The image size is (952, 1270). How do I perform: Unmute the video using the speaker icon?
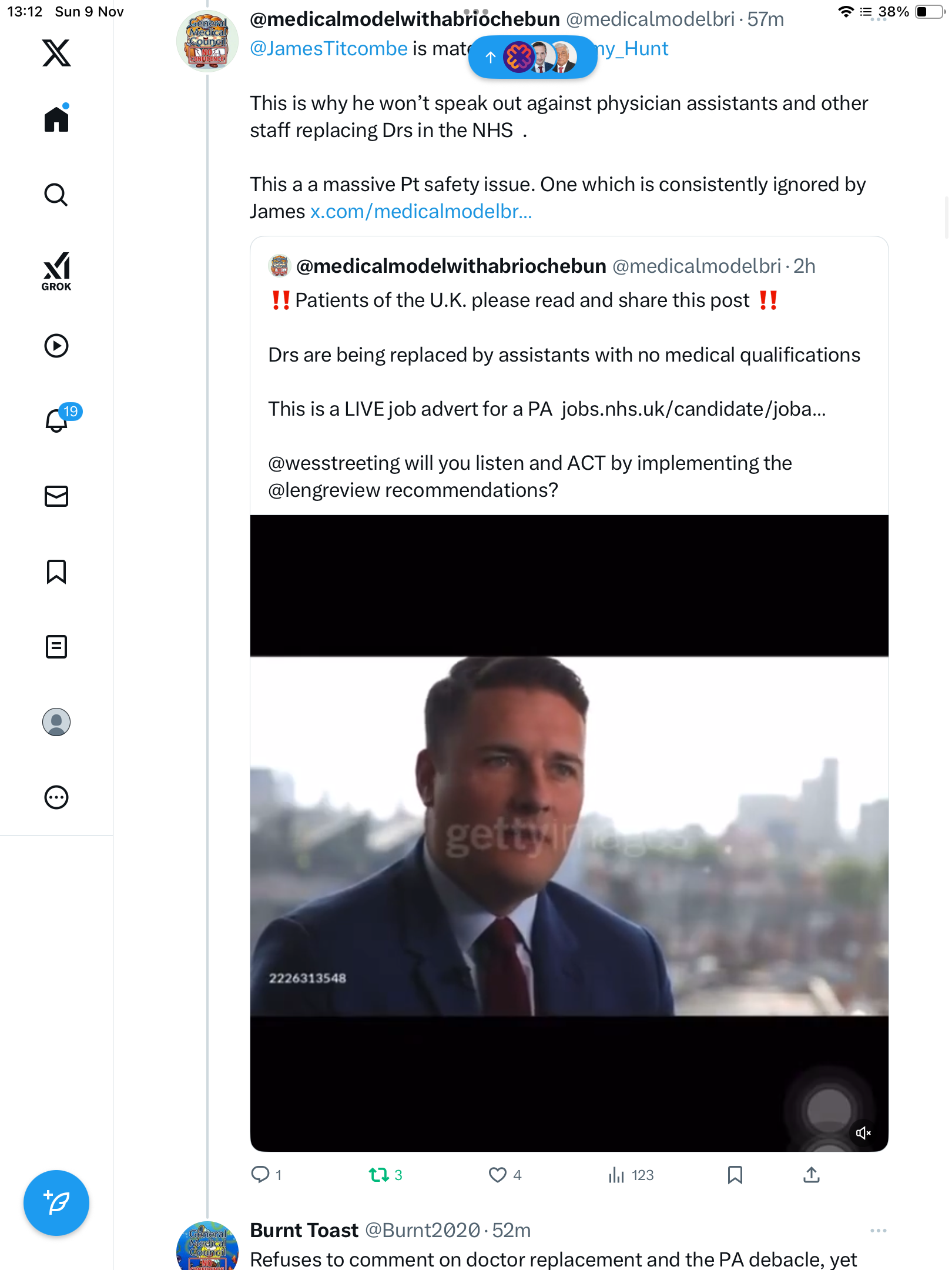pyautogui.click(x=863, y=1132)
